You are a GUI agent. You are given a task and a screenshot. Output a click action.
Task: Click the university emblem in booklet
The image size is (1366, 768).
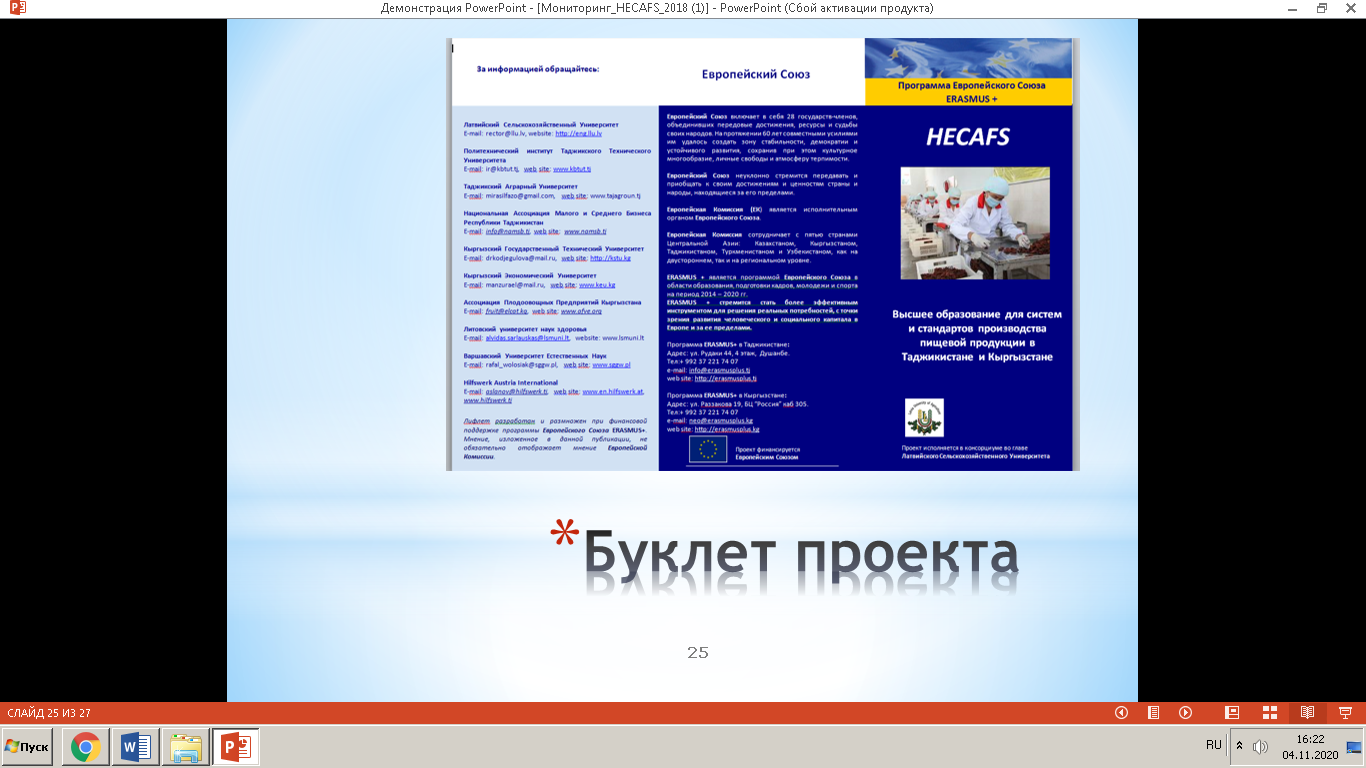923,416
